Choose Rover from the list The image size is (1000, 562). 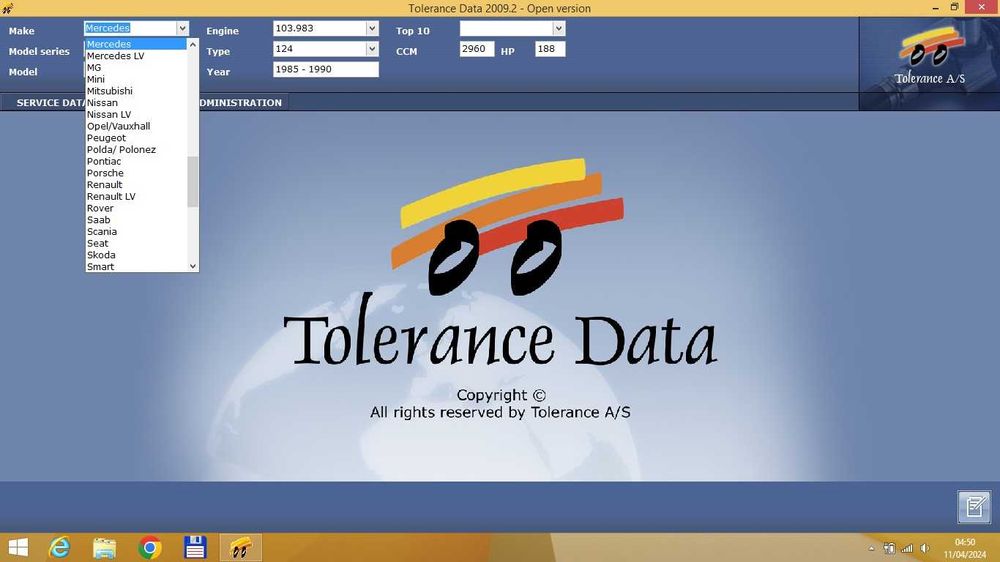click(x=136, y=208)
